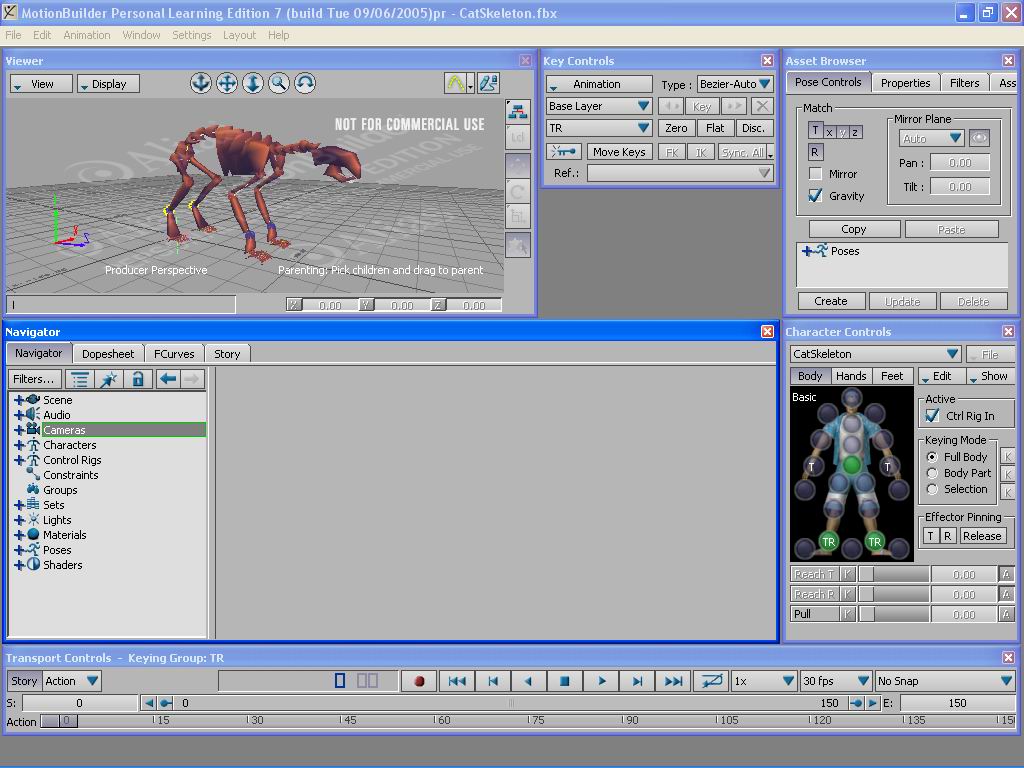Open the 30 fps dropdown
This screenshot has height=768, width=1024.
coord(836,680)
